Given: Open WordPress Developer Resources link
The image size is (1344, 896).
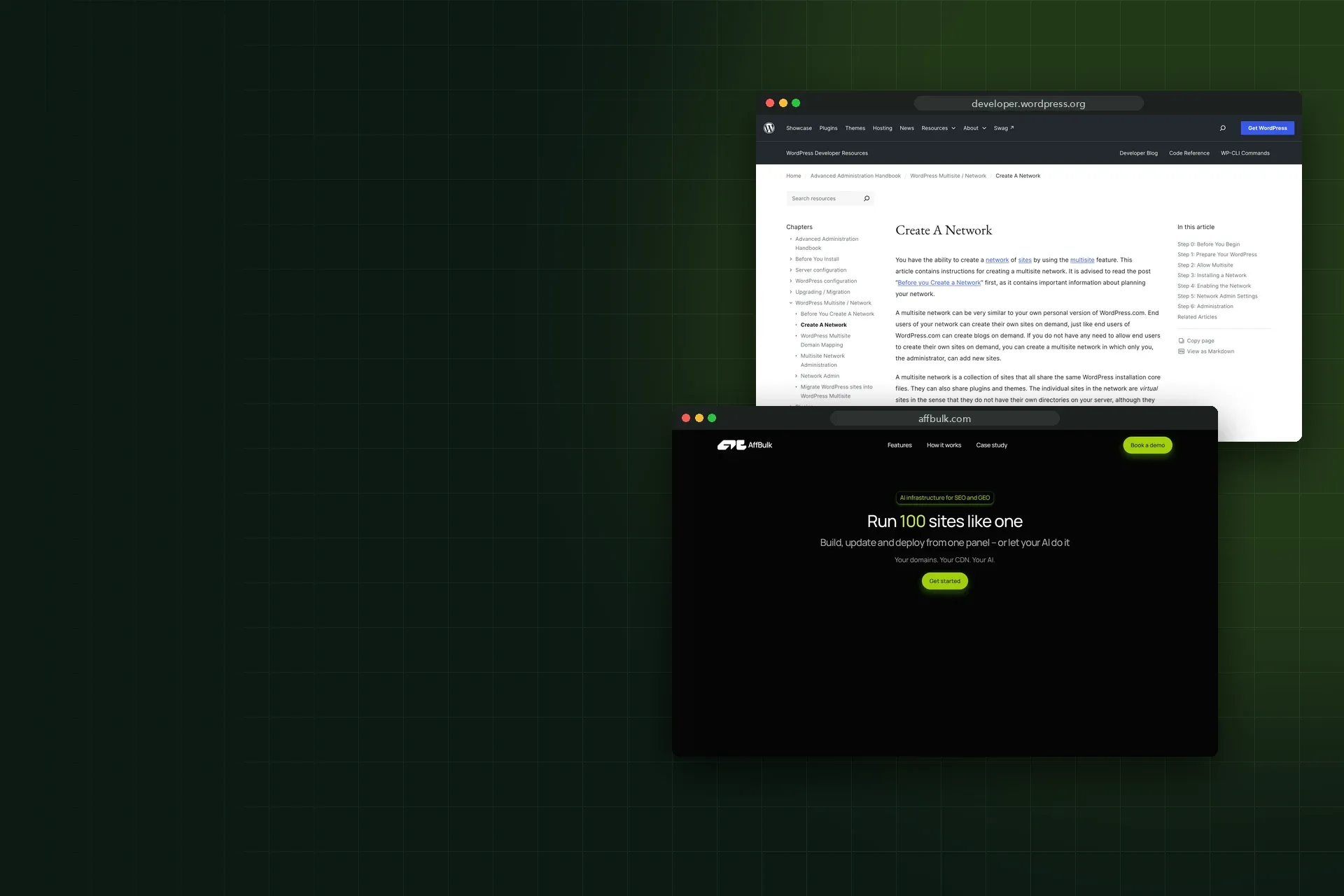Looking at the screenshot, I should pos(827,153).
